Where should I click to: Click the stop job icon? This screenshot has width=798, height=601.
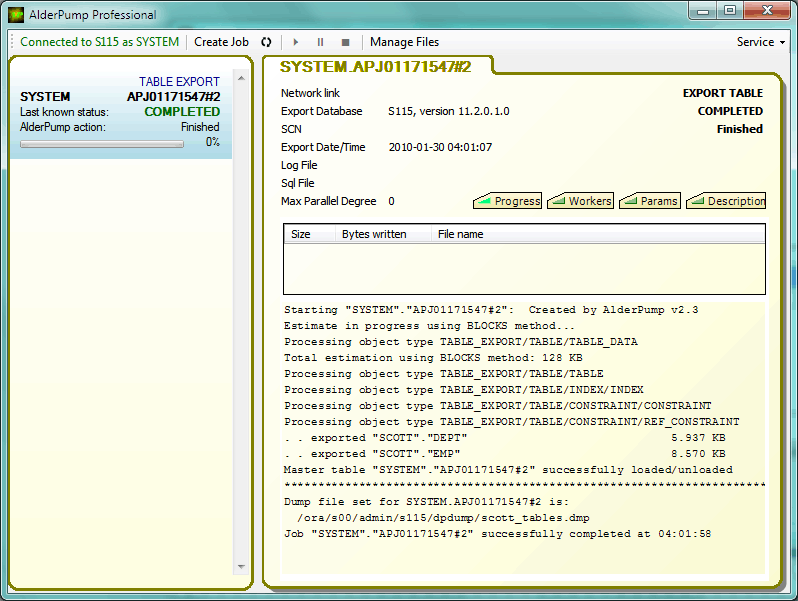[x=346, y=42]
